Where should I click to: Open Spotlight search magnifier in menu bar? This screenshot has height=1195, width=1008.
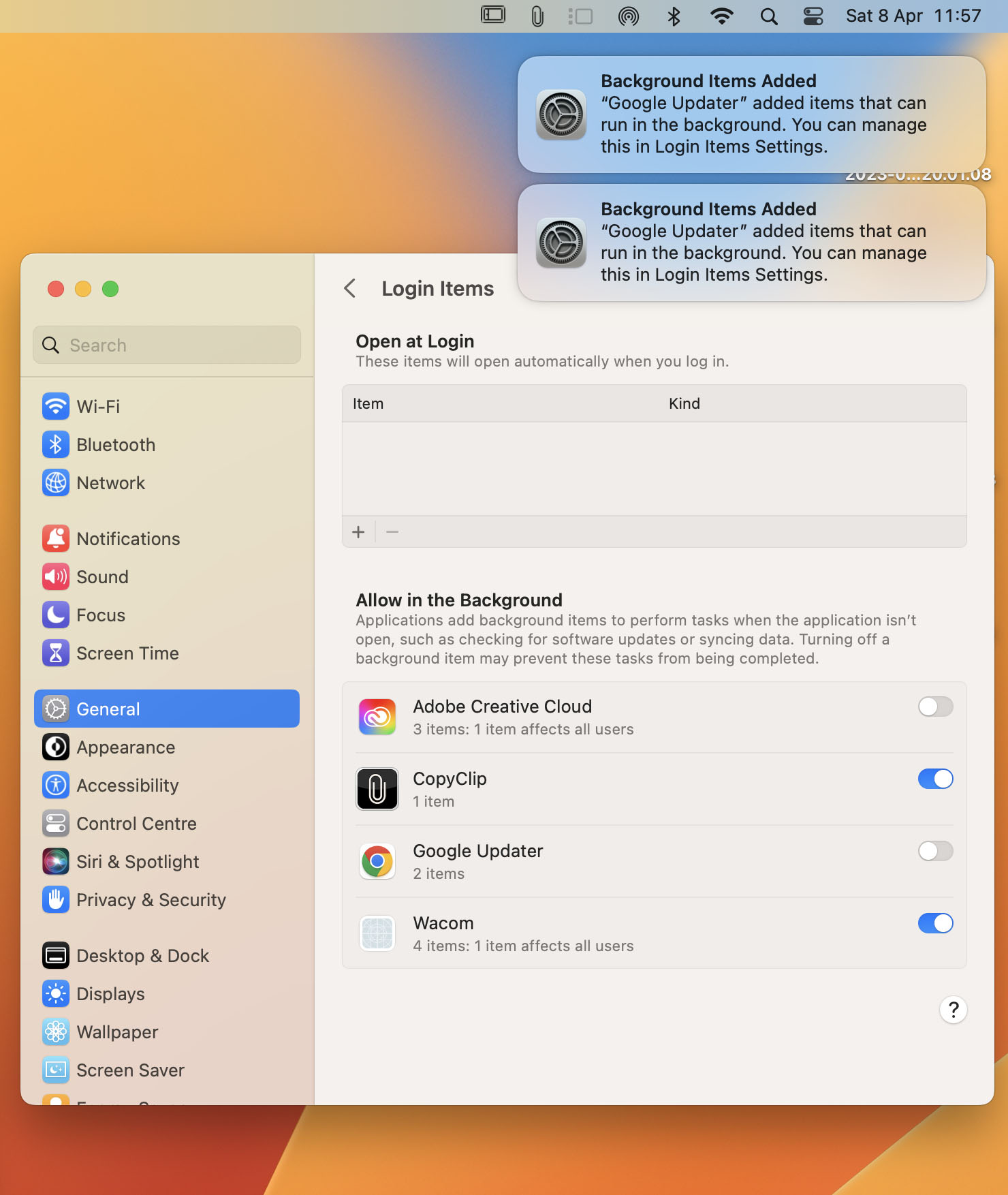click(x=768, y=16)
